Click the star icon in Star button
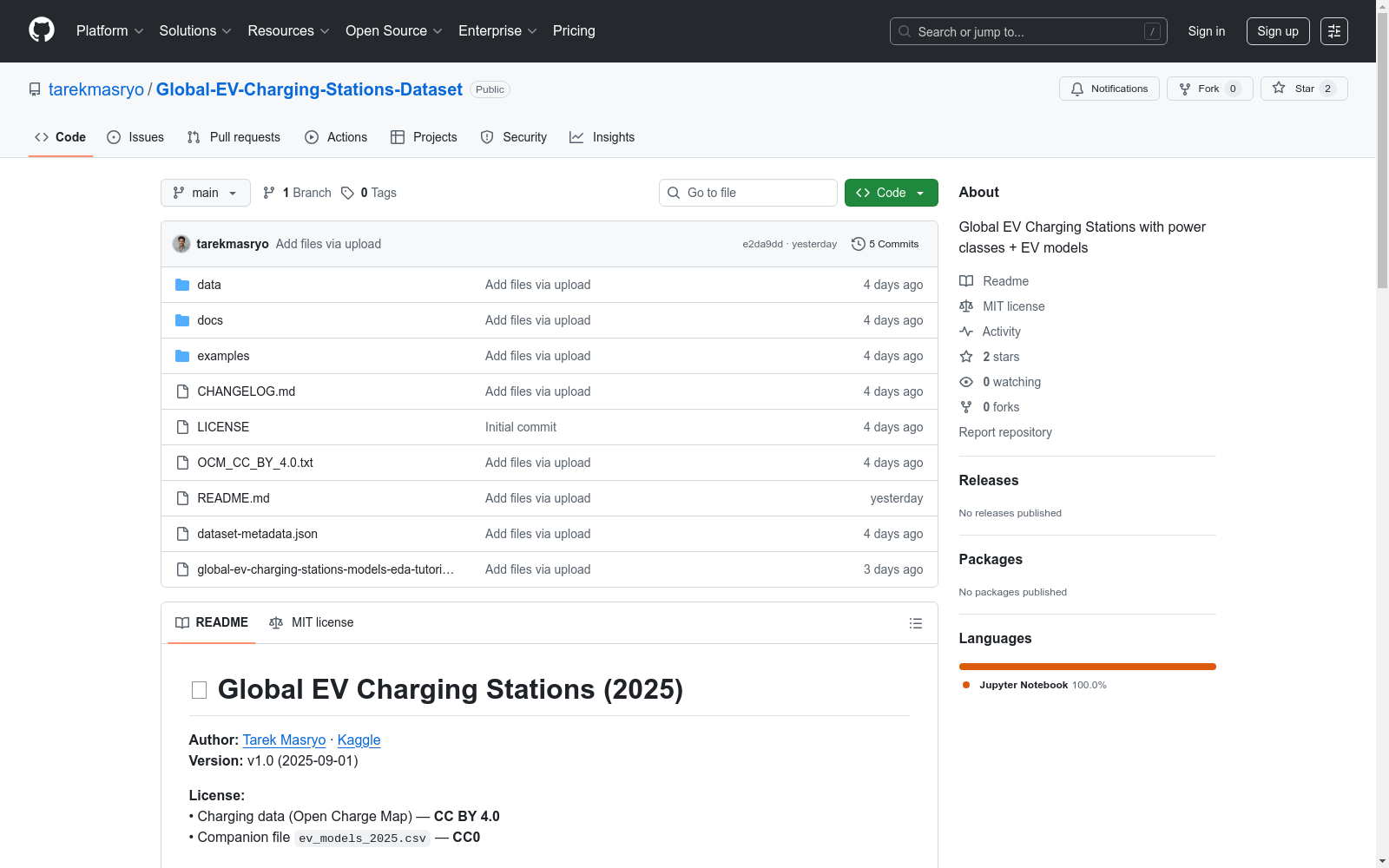Screen dimensions: 1389x868 (x=1279, y=88)
